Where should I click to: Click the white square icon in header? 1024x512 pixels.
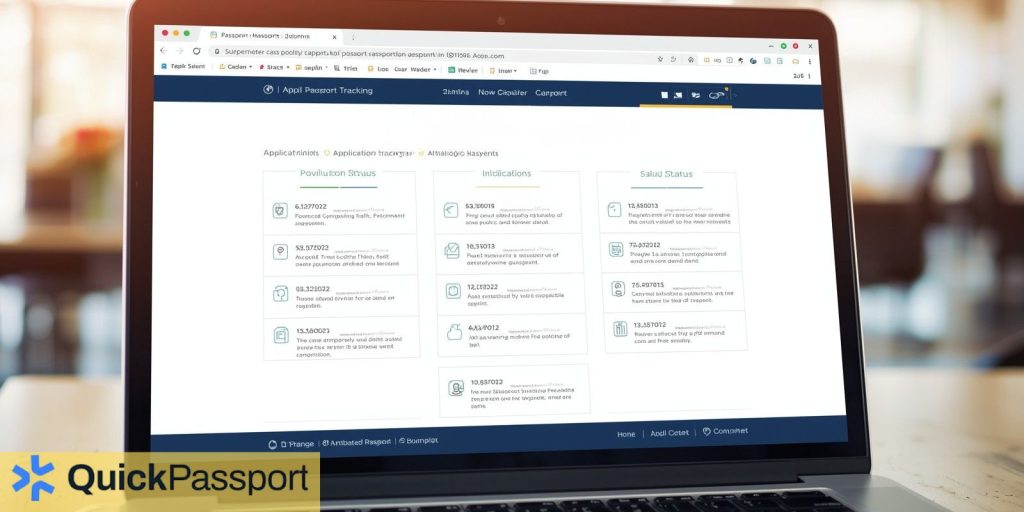(x=663, y=95)
